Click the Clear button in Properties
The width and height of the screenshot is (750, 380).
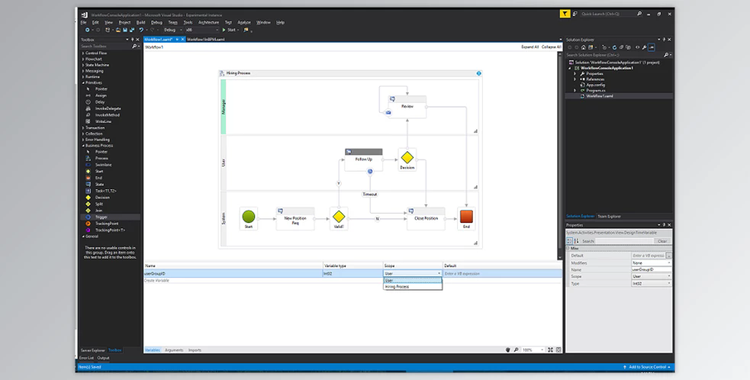[x=662, y=241]
